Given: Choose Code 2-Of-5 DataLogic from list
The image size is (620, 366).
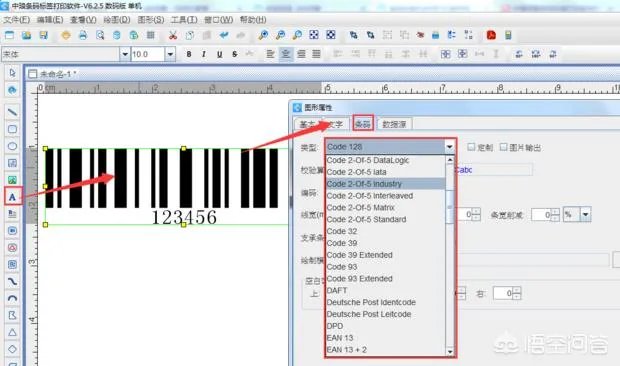Looking at the screenshot, I should click(x=386, y=160).
